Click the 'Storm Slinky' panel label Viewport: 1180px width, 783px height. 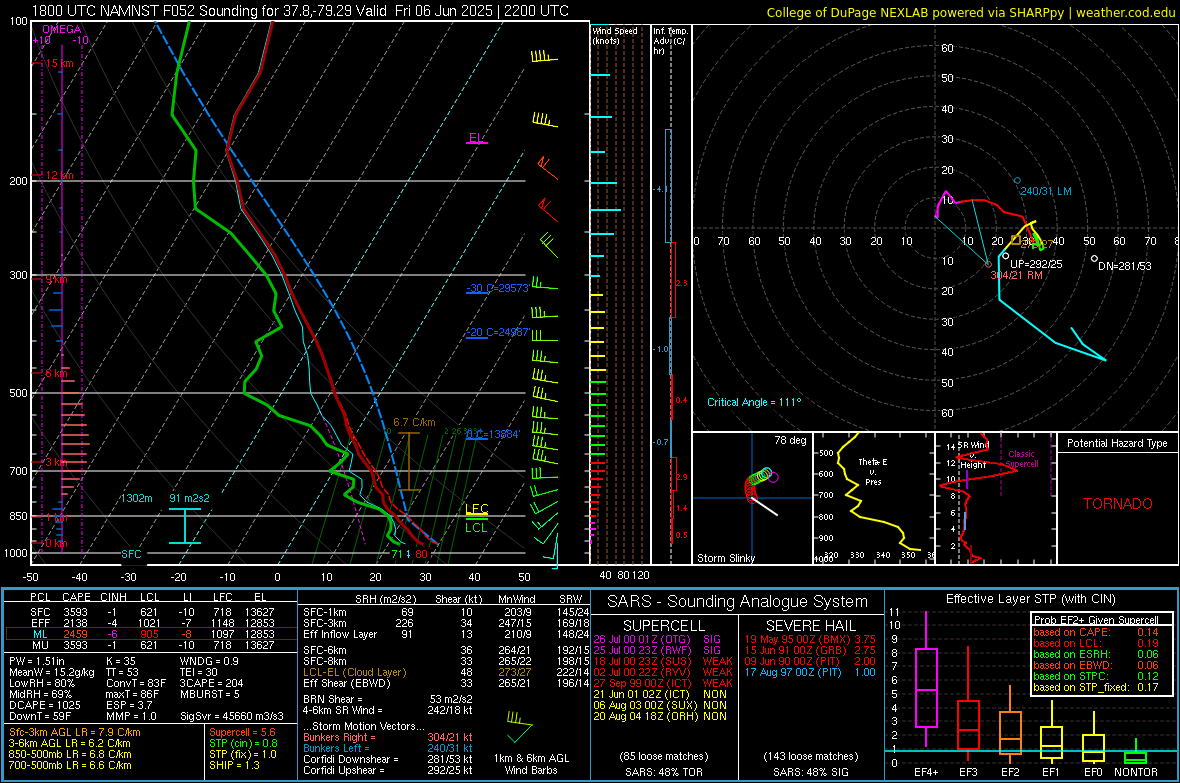click(725, 558)
